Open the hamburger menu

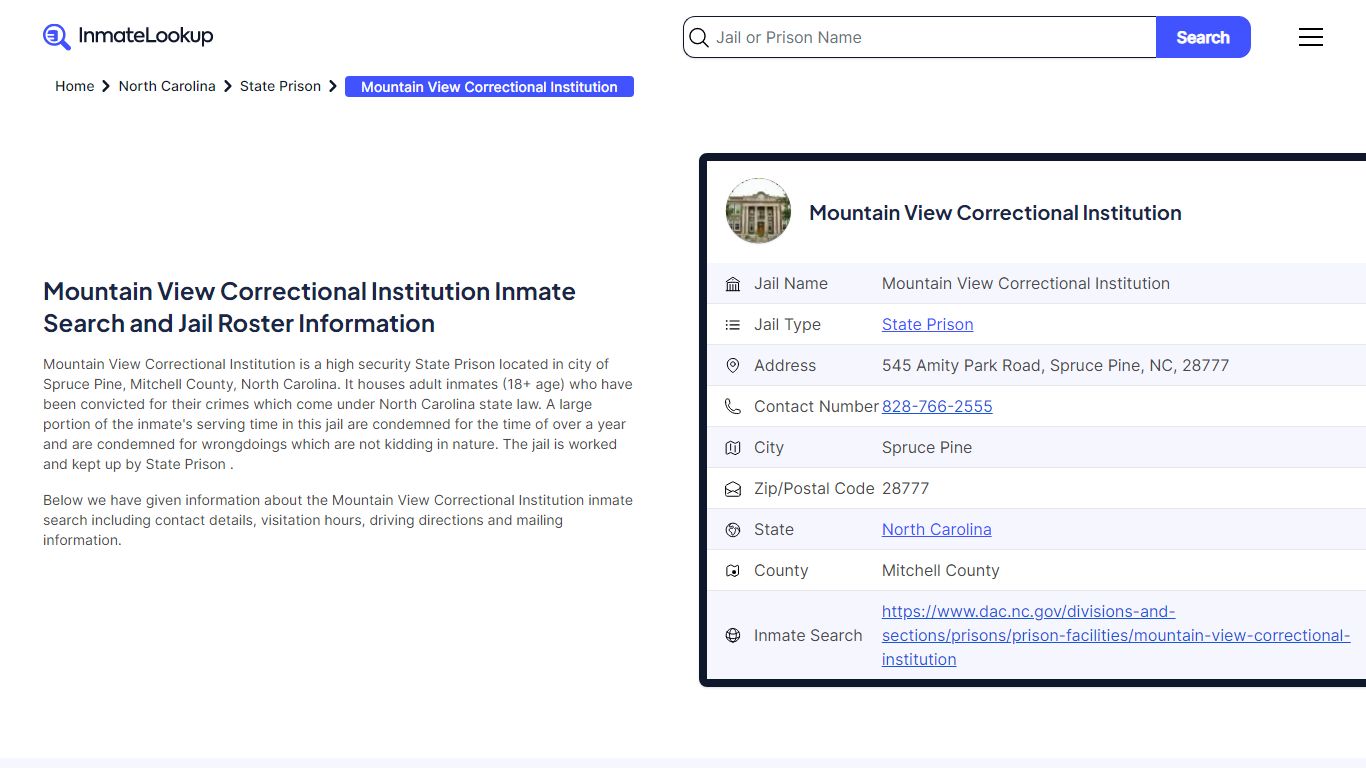tap(1310, 37)
